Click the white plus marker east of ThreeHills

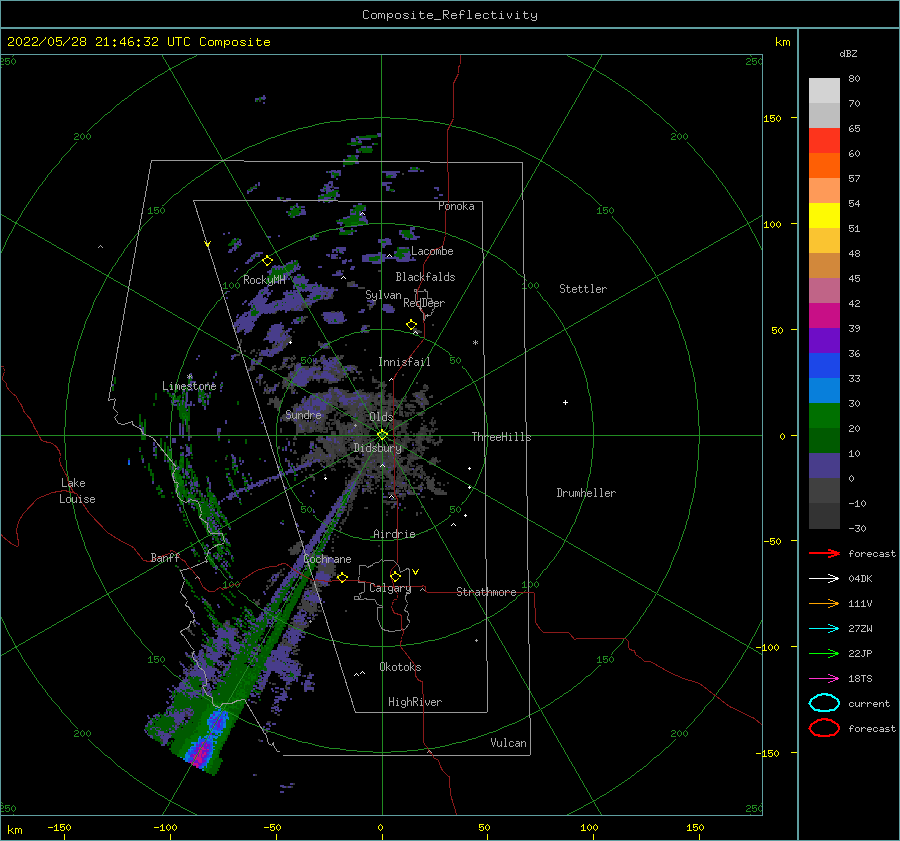coord(565,402)
